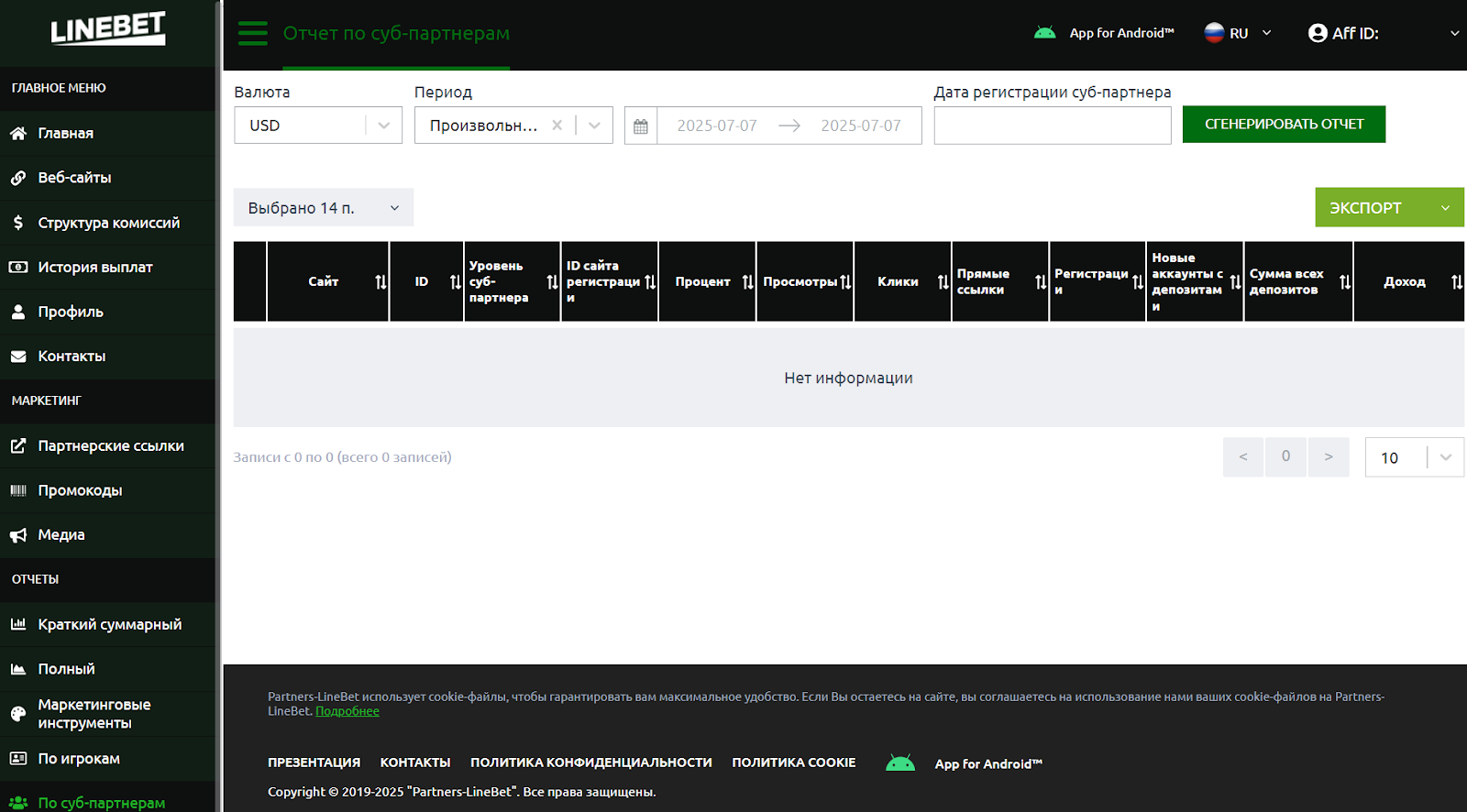Click the user icon beside Профиль
This screenshot has height=812, width=1467.
(x=18, y=312)
